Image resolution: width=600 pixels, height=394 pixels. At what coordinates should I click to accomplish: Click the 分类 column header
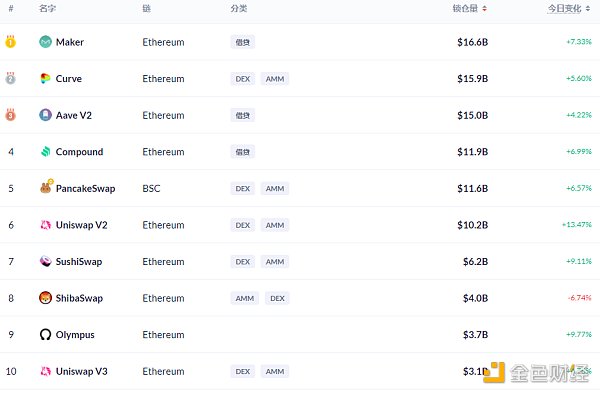pos(239,8)
